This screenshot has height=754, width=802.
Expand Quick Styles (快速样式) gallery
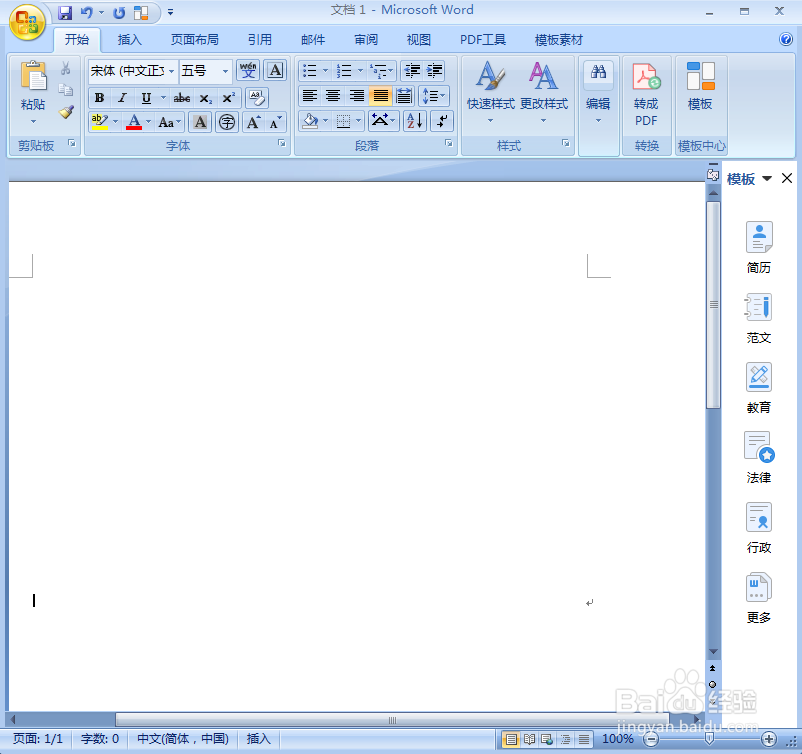[x=491, y=92]
